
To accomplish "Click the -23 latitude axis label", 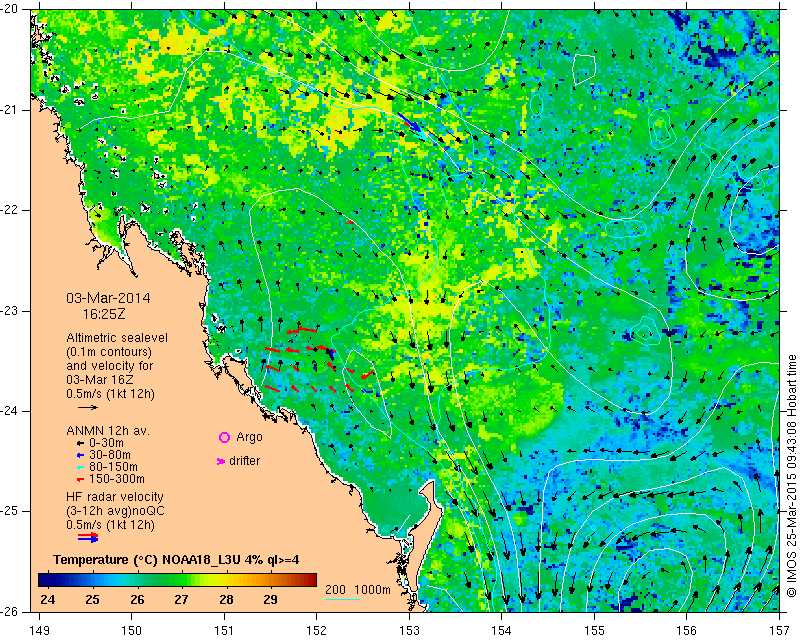I will (x=11, y=310).
